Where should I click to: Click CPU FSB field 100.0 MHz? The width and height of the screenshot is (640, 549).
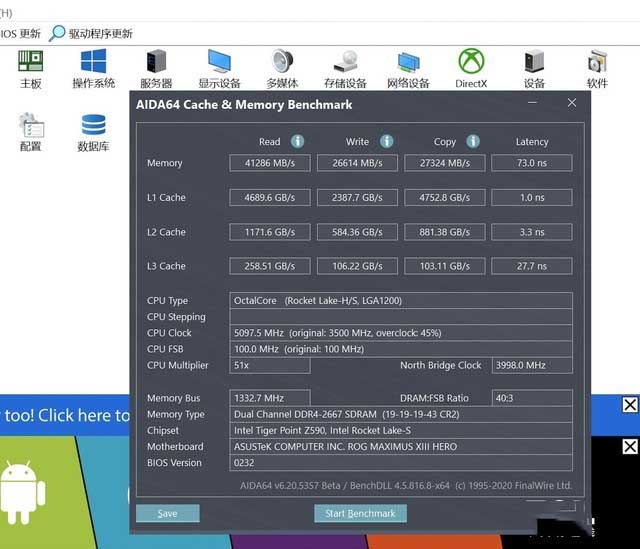point(401,349)
